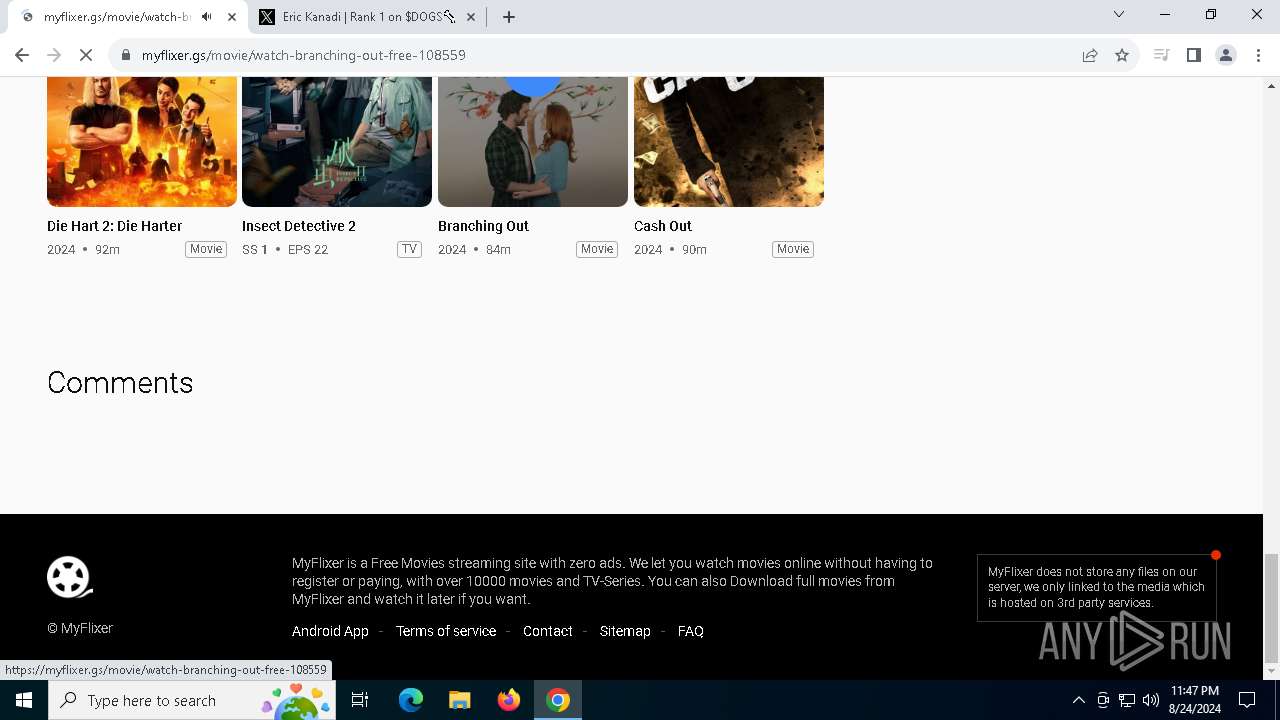1280x720 pixels.
Task: Open the Cash Out poster
Action: (x=729, y=141)
